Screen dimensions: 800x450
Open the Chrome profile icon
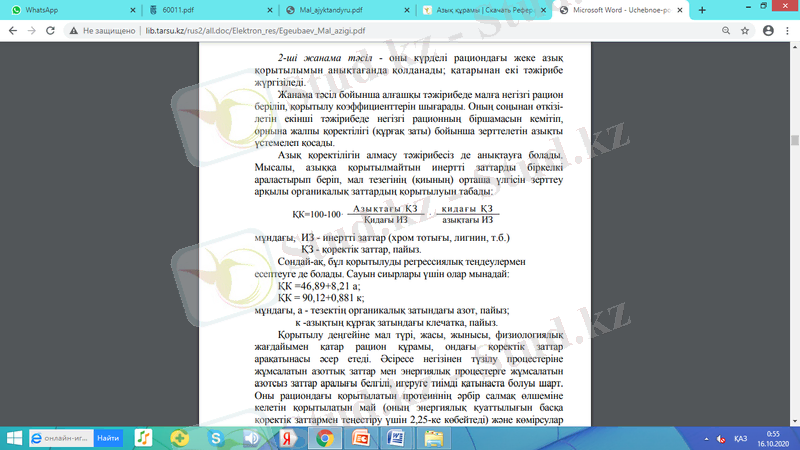[x=768, y=31]
